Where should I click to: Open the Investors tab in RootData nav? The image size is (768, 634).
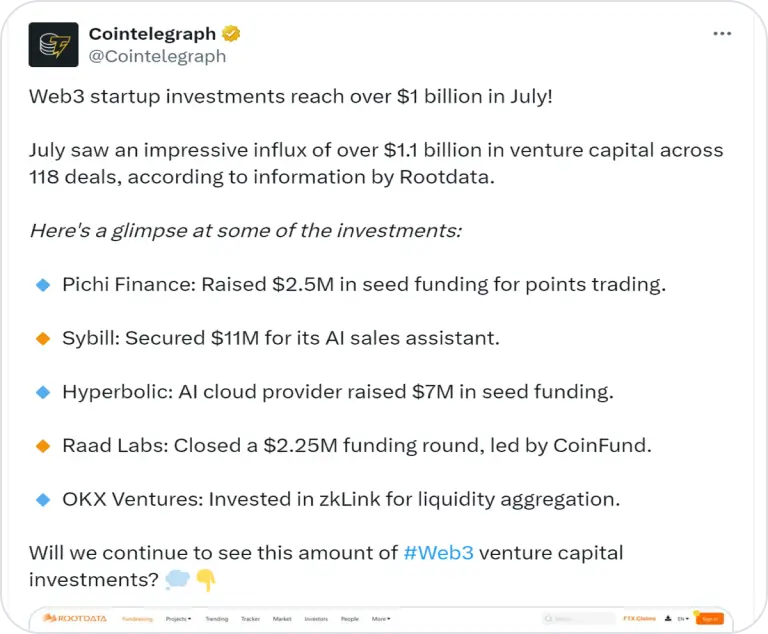click(315, 619)
